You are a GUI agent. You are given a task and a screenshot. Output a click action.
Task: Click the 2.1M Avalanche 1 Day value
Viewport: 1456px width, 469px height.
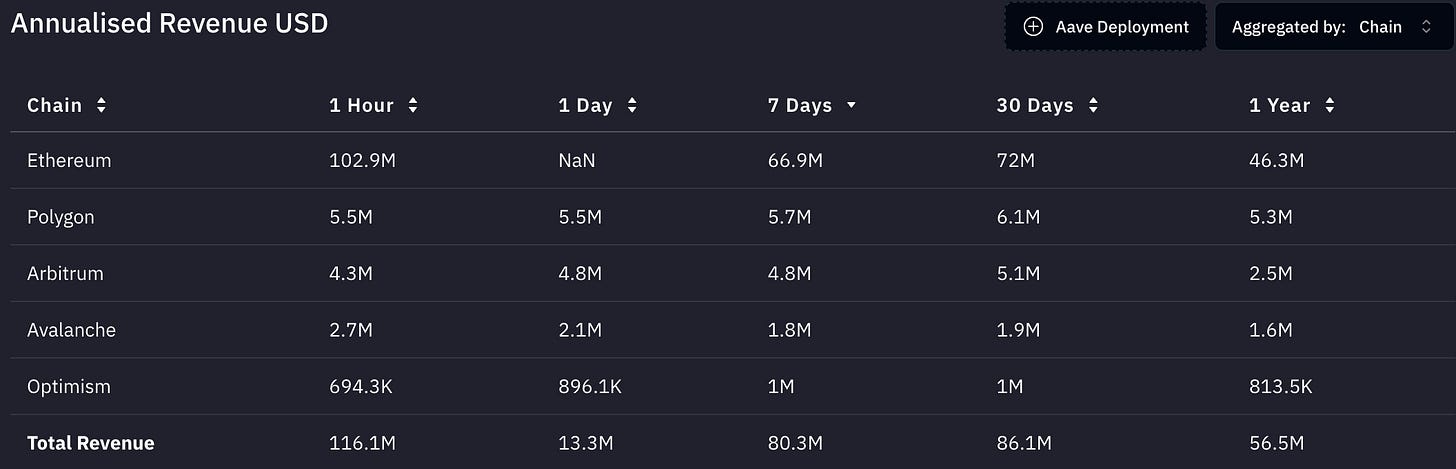pyautogui.click(x=580, y=329)
